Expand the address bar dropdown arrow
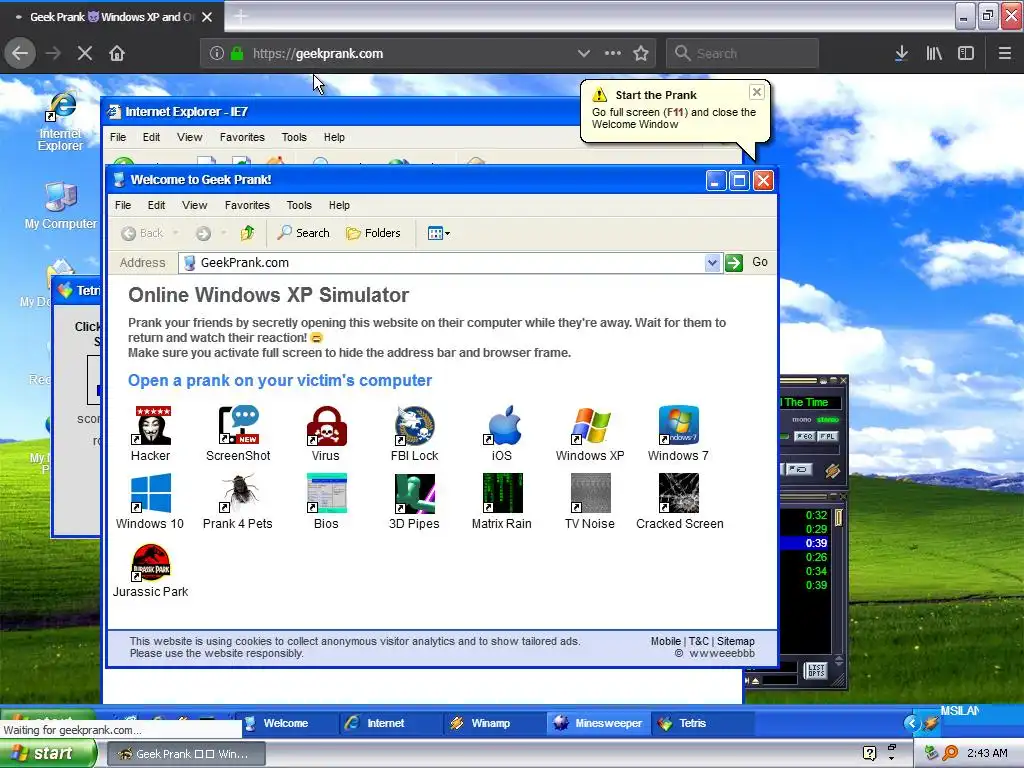Image resolution: width=1024 pixels, height=768 pixels. (712, 263)
